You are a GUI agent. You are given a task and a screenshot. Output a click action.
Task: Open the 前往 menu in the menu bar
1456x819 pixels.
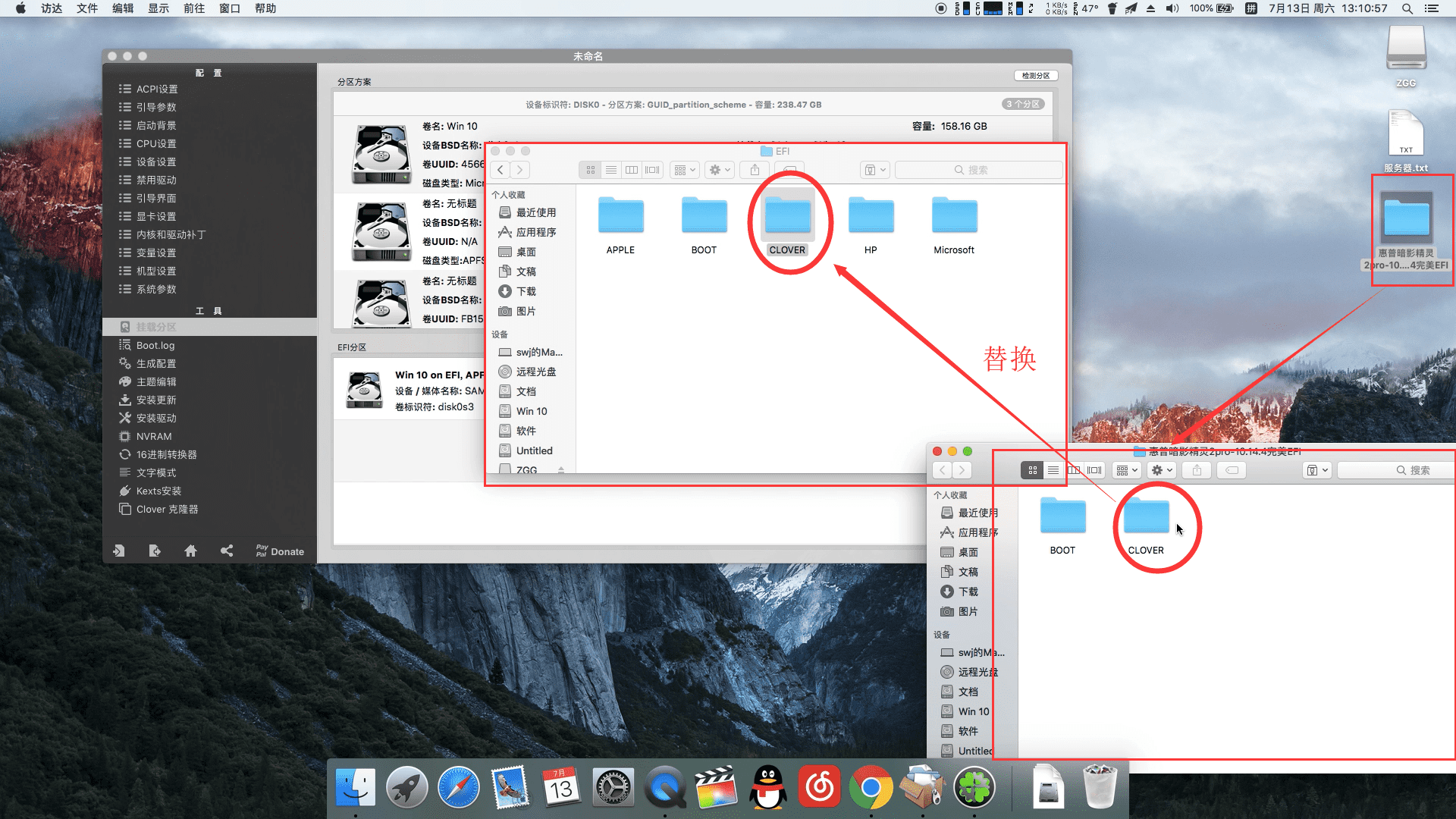tap(194, 8)
